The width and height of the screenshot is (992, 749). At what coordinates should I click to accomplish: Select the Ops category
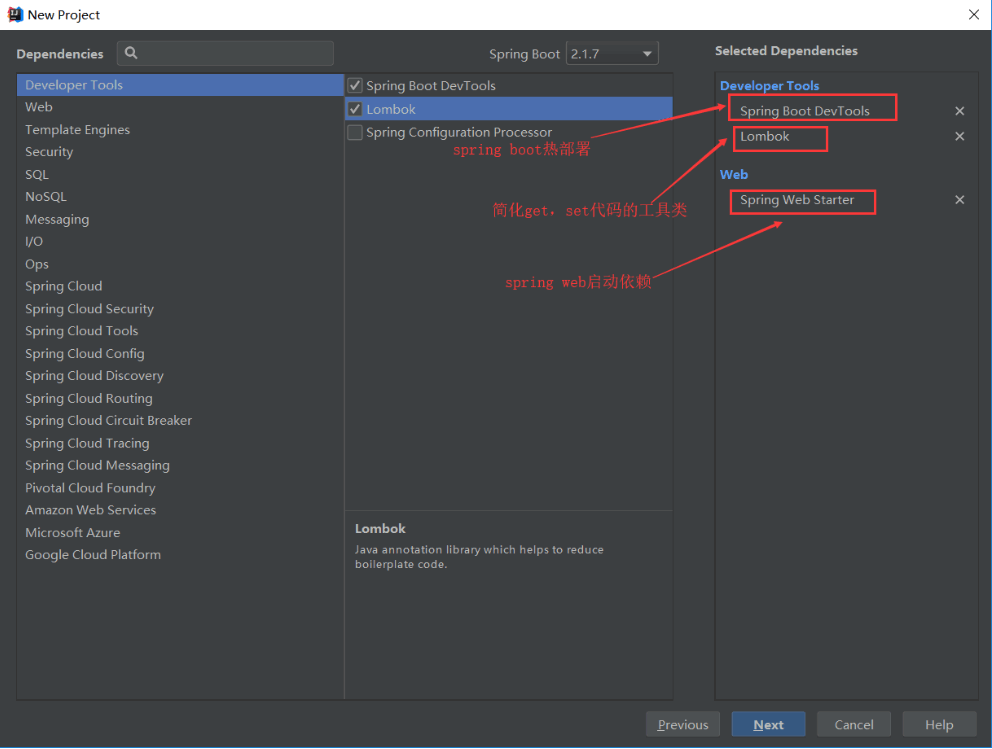pos(180,264)
